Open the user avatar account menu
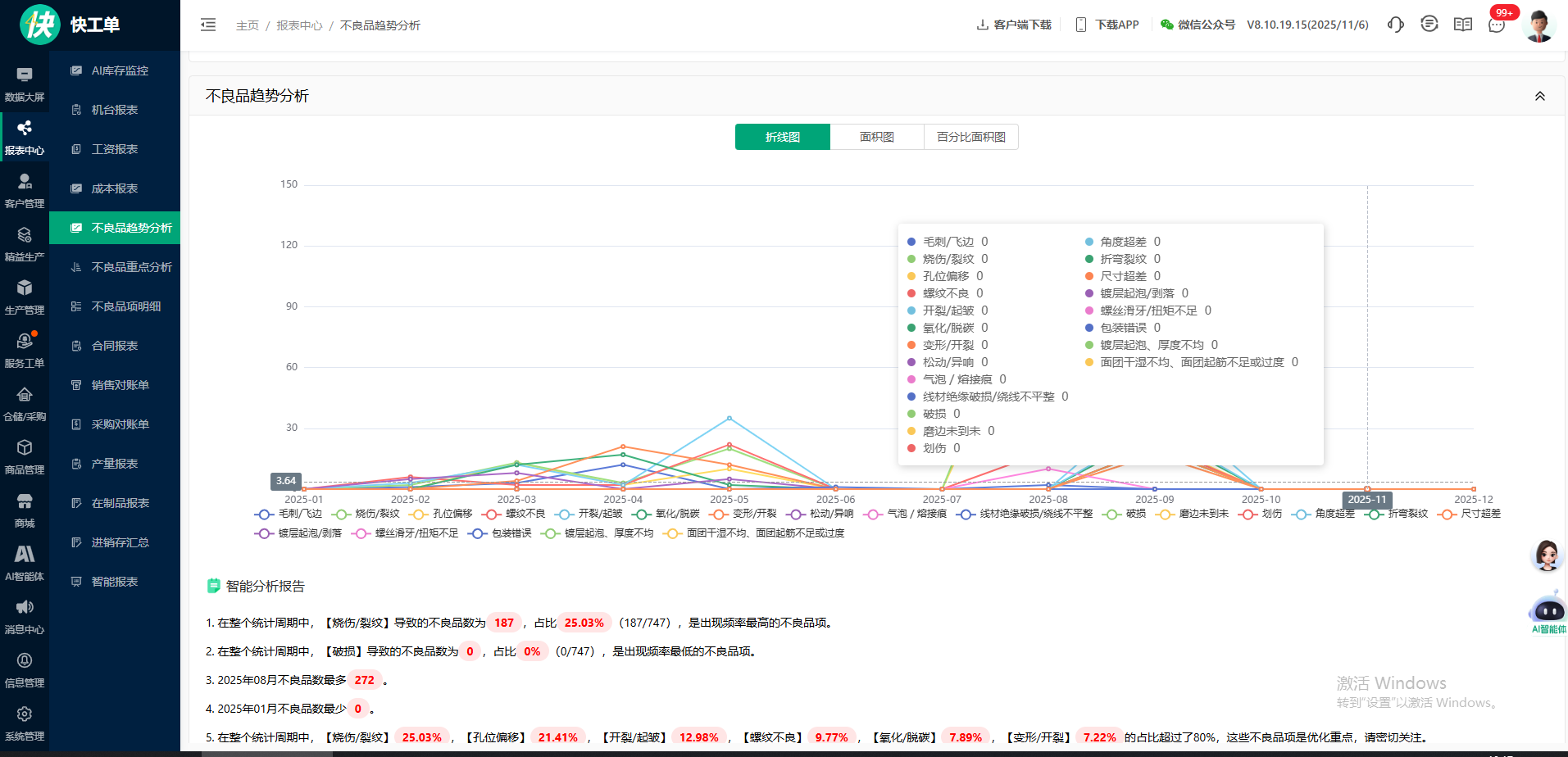Image resolution: width=1568 pixels, height=757 pixels. (1538, 25)
